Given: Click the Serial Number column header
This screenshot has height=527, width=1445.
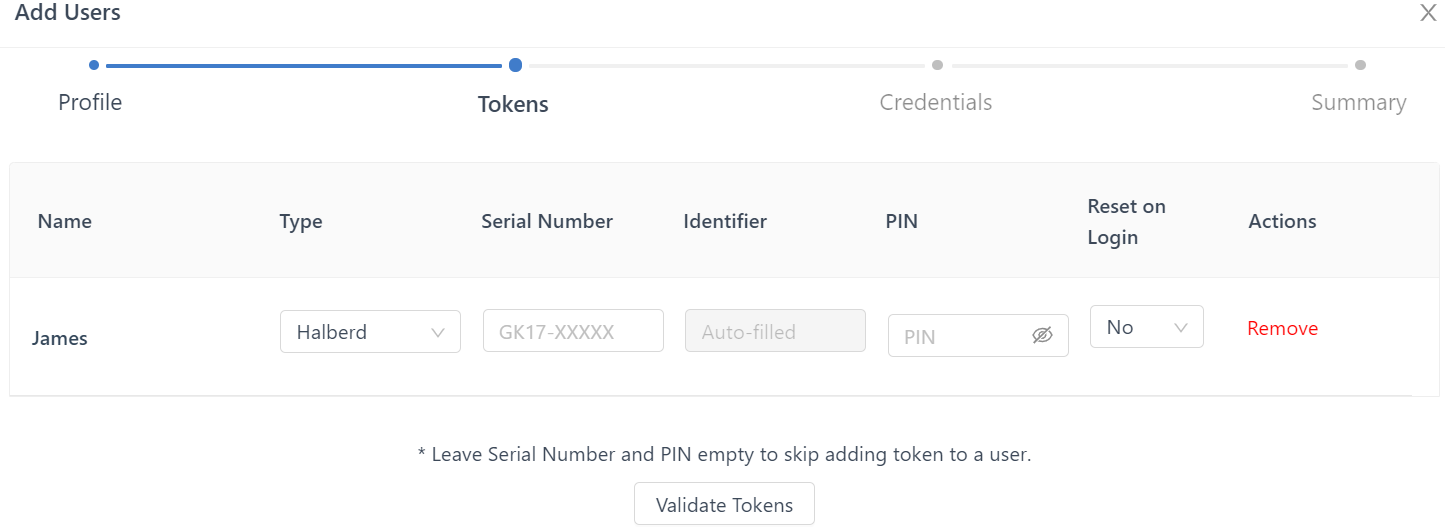Looking at the screenshot, I should (x=547, y=221).
